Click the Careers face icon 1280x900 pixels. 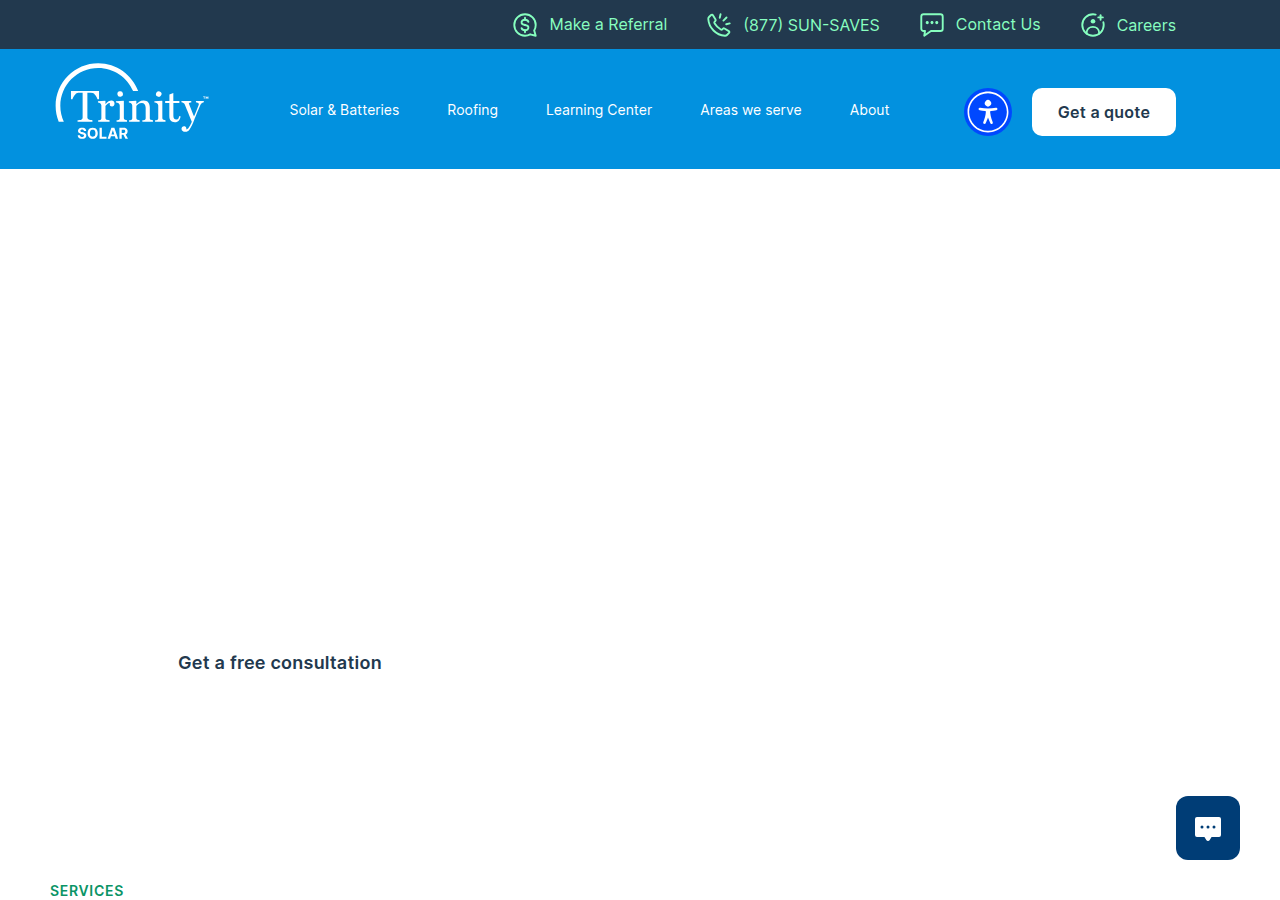tap(1093, 25)
